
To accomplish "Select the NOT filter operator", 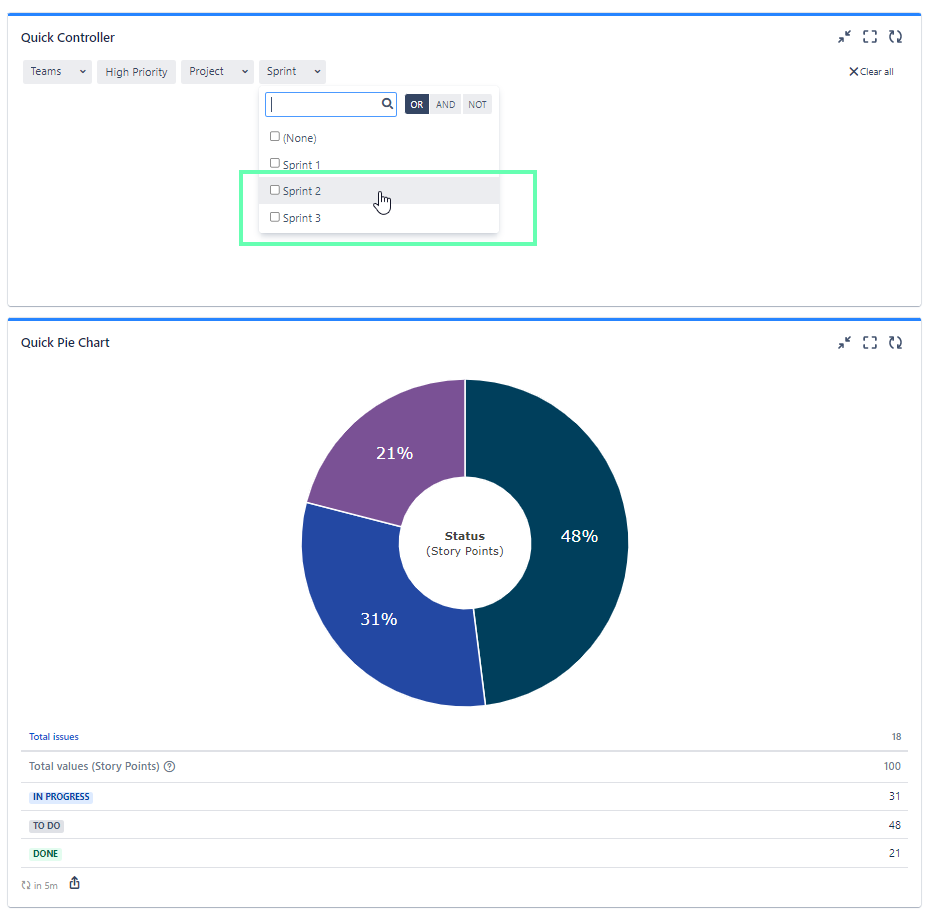I will tap(477, 103).
